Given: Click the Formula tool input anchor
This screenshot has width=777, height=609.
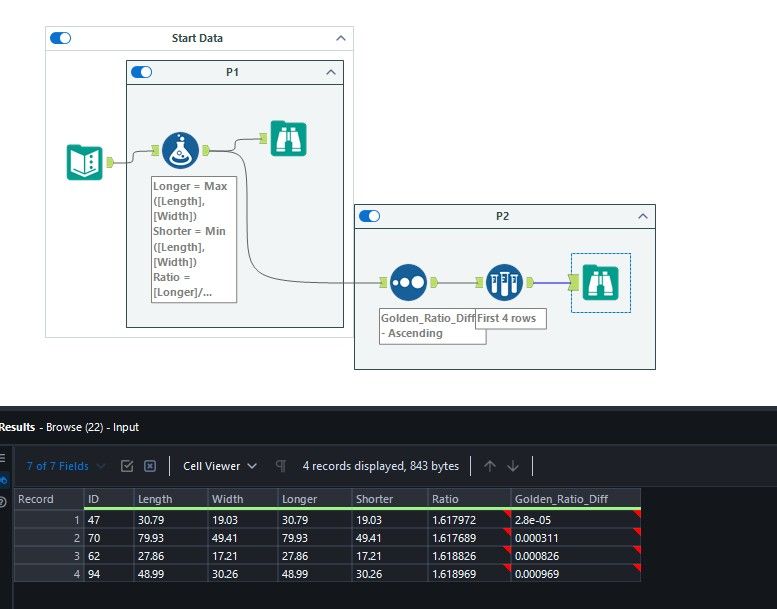Looking at the screenshot, I should (155, 150).
